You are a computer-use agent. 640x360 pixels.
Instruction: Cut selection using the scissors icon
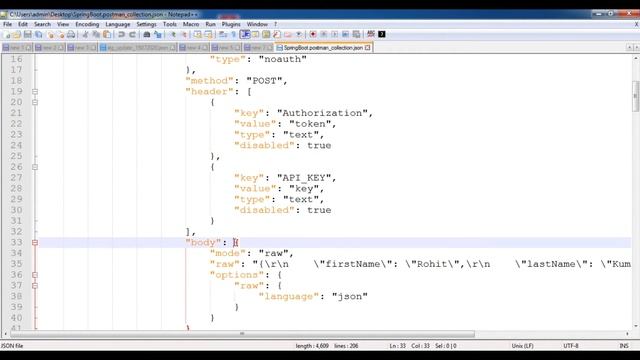(85, 34)
